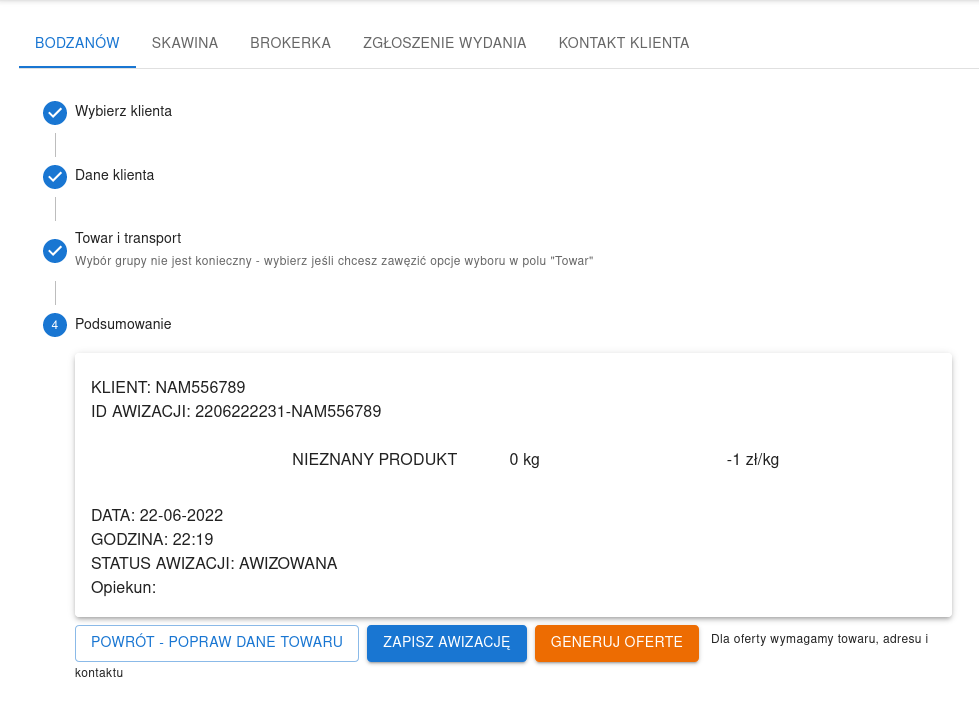Click the checkmark icon beside Wybierz klienta
This screenshot has height=702, width=979.
click(x=55, y=113)
